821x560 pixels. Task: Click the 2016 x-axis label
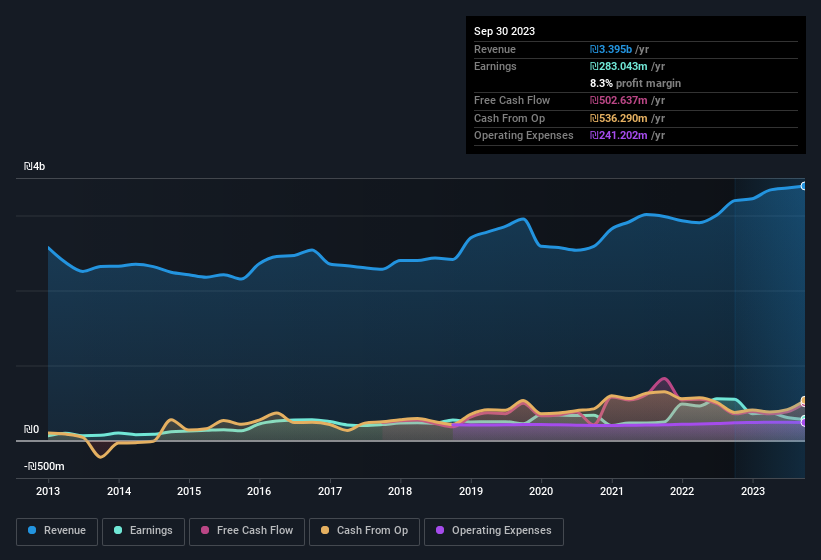click(259, 491)
